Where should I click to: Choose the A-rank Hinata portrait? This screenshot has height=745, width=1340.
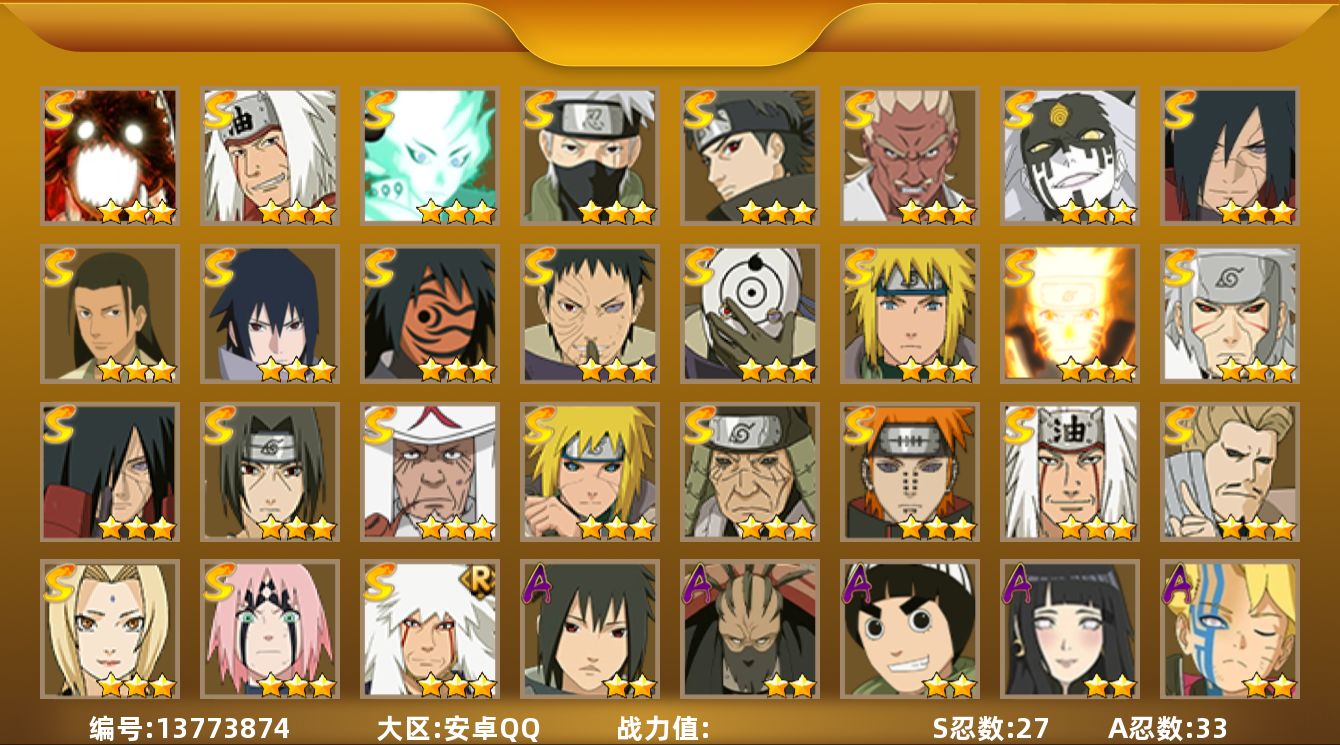1069,629
